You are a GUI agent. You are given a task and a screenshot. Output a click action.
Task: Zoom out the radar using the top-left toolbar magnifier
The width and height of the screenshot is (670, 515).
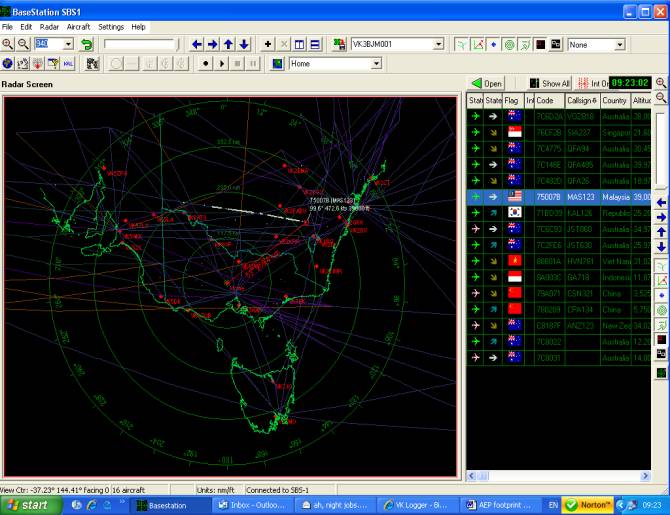[23, 44]
